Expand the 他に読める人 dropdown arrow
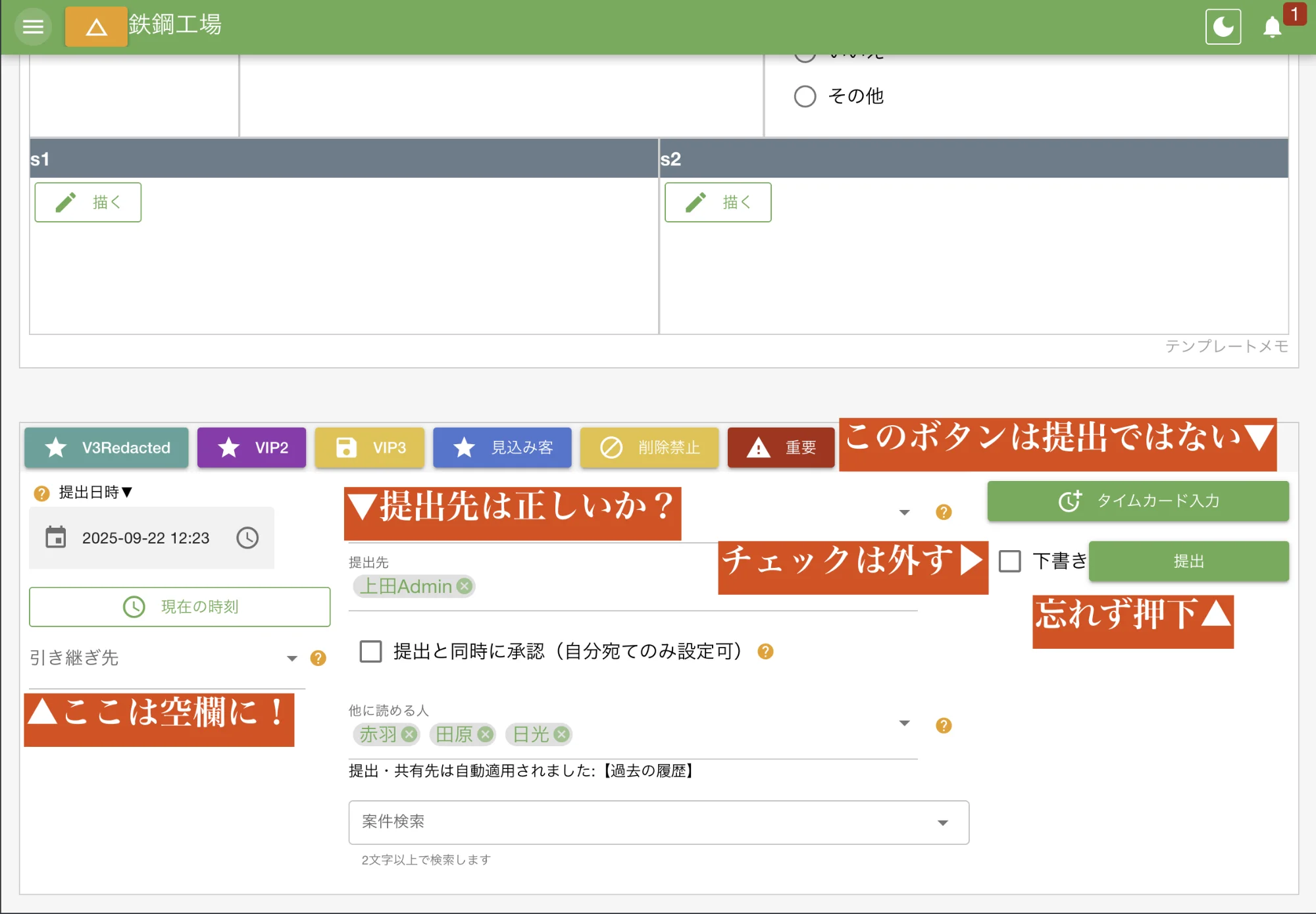 tap(904, 723)
